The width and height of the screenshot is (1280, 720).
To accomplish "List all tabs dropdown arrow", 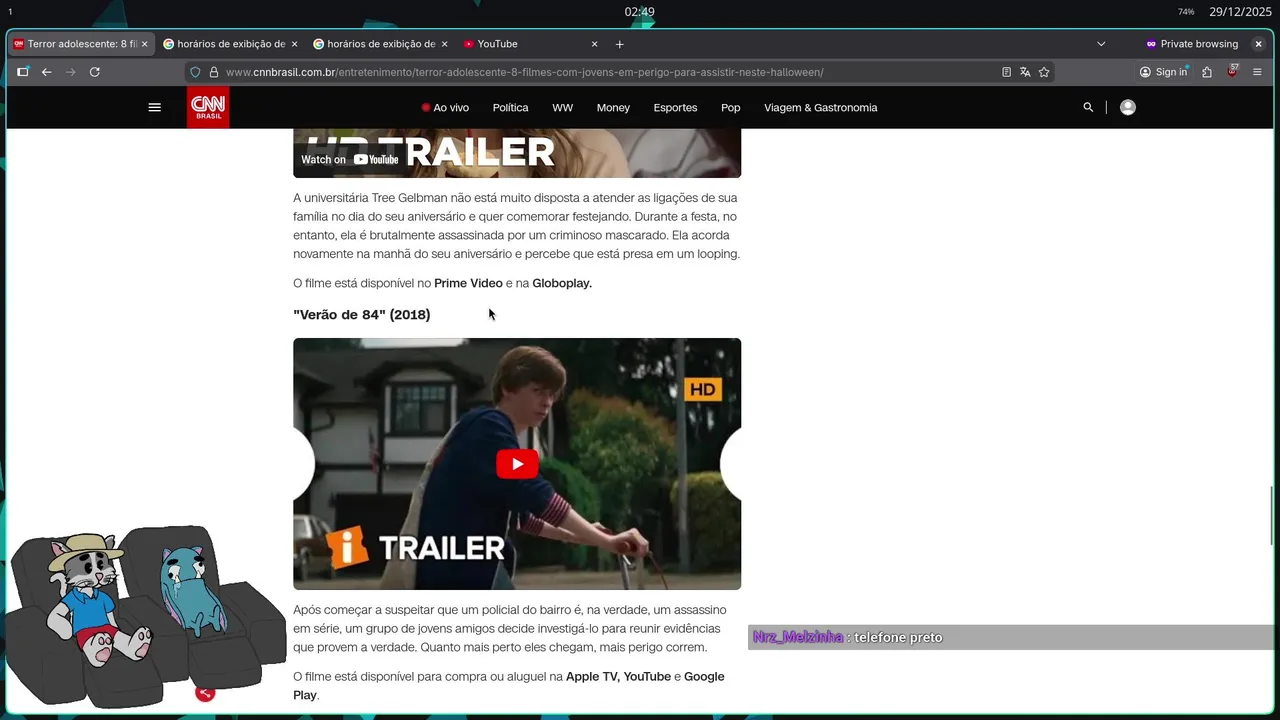I will pos(1101,44).
